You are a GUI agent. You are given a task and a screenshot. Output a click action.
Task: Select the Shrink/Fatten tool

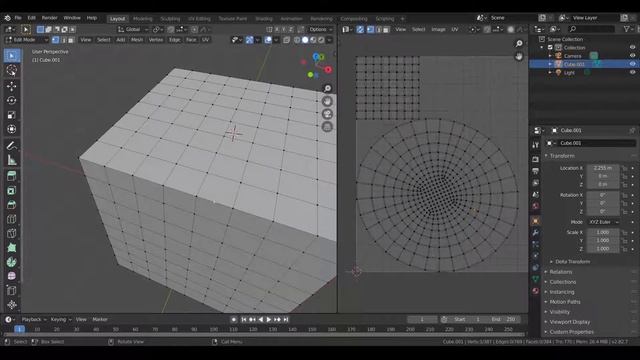pos(12,305)
